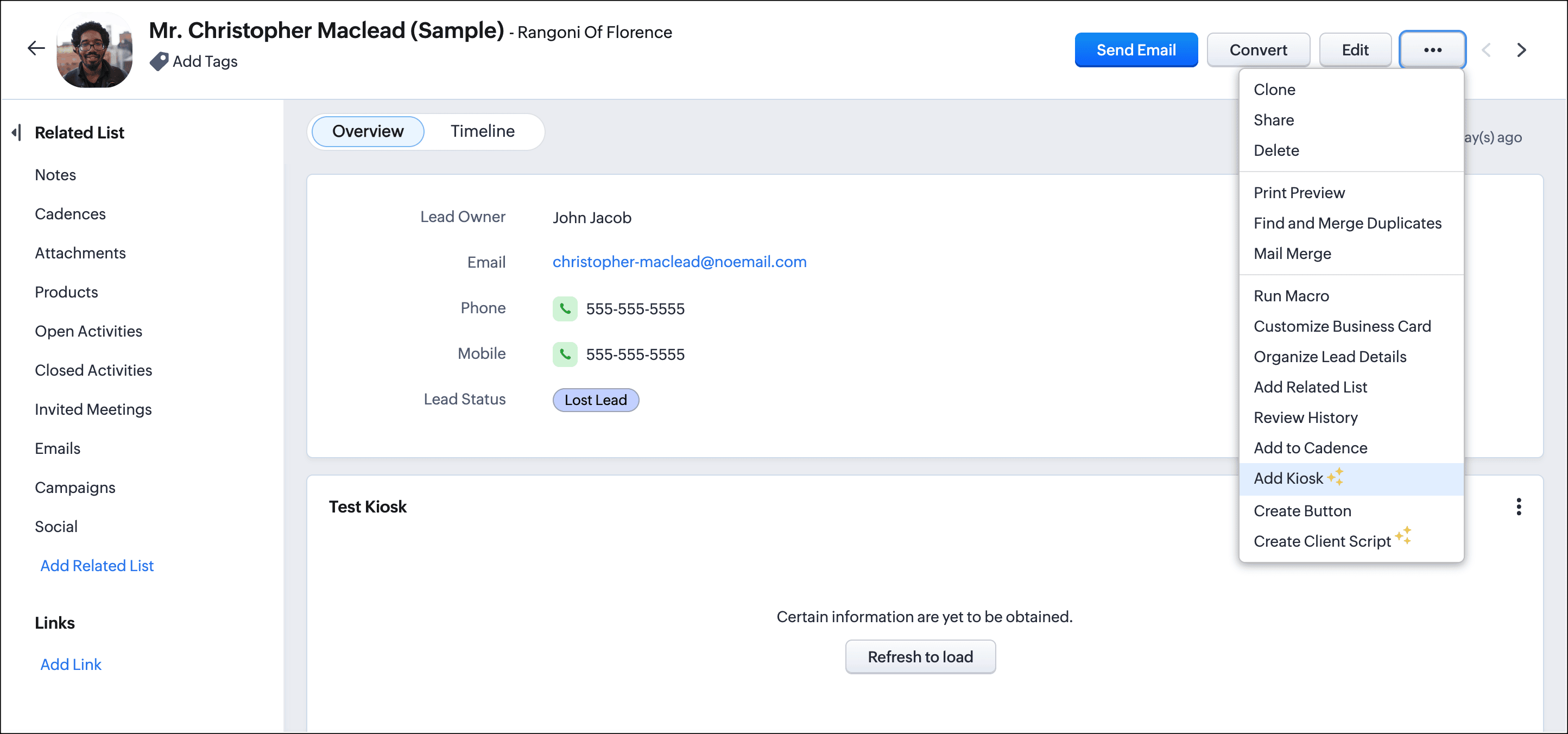Viewport: 1568px width, 734px height.
Task: Collapse the Related List sidebar
Action: tap(17, 132)
